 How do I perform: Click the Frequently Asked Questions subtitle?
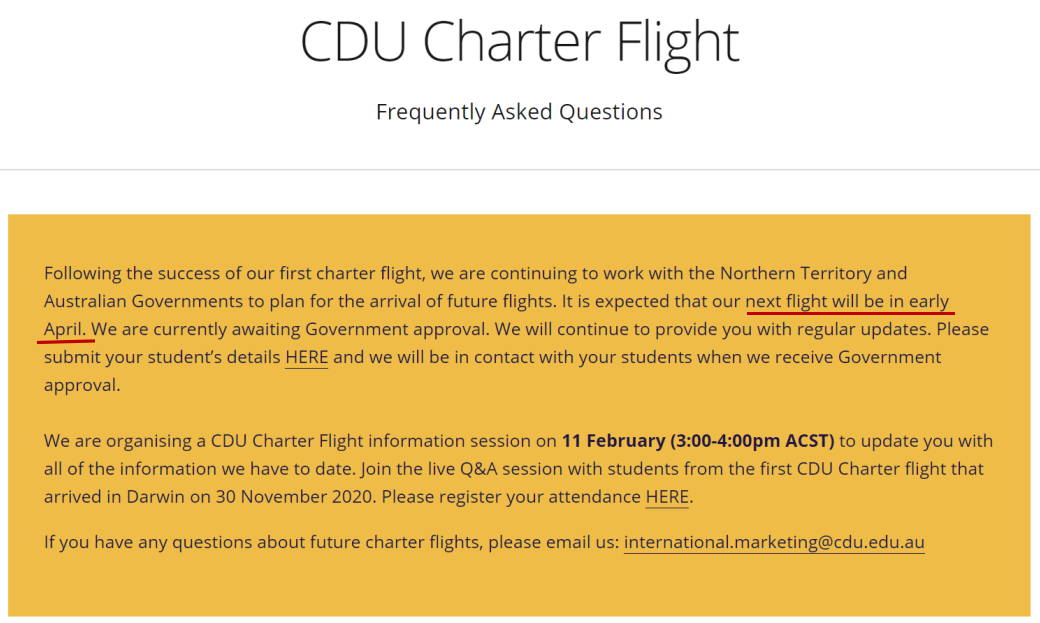pyautogui.click(x=519, y=111)
